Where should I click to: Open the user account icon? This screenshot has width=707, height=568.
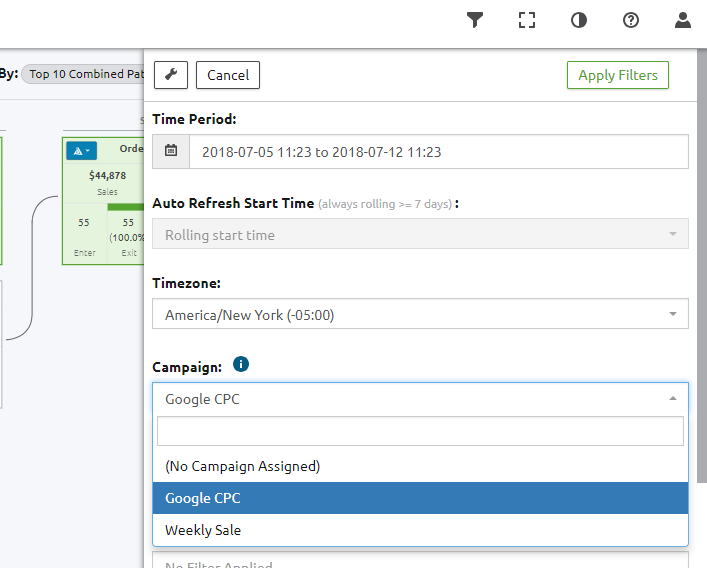(683, 20)
